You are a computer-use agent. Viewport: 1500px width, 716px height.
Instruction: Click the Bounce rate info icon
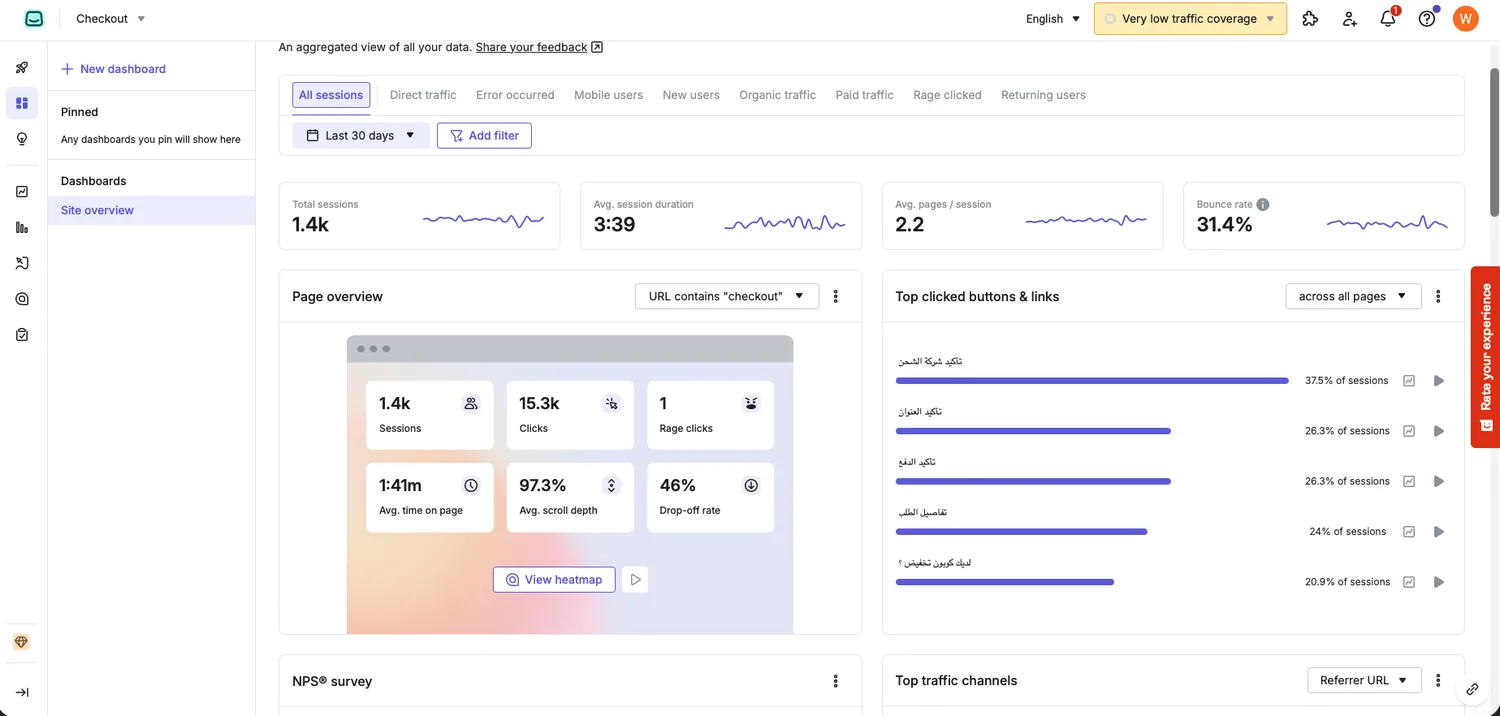[1263, 204]
